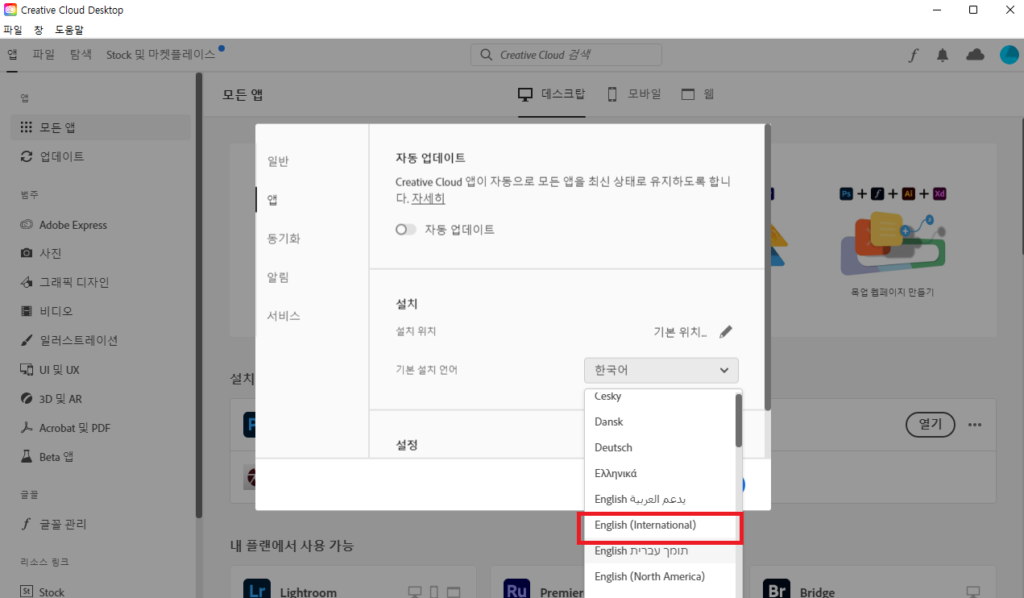This screenshot has width=1024, height=598.
Task: Go to 앱 top navigation tab
Action: coord(12,55)
